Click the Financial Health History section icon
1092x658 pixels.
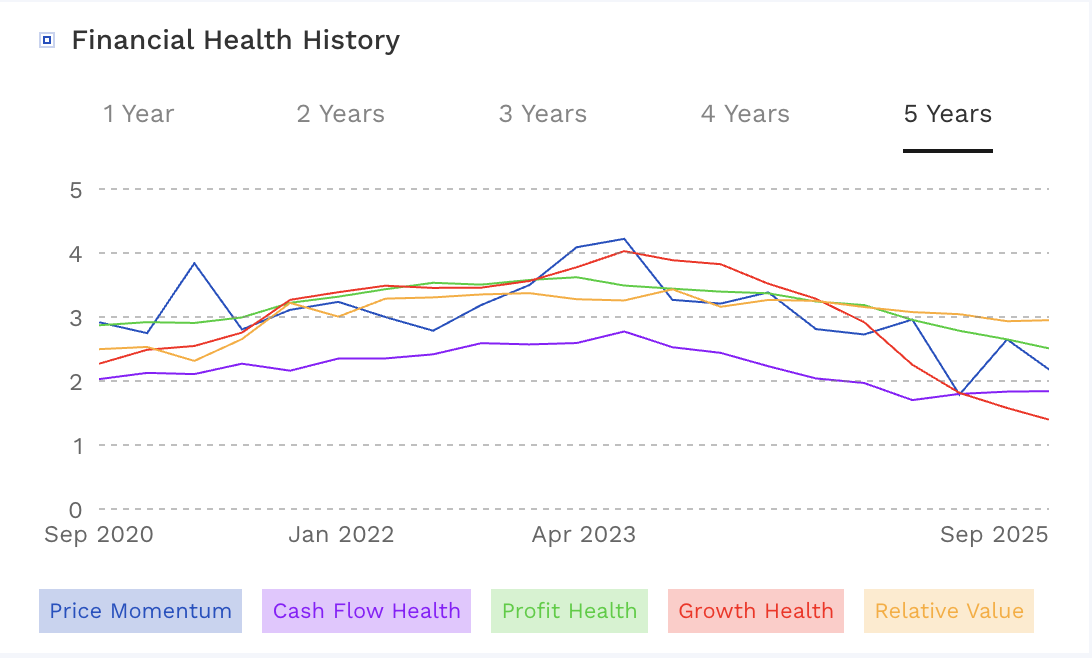point(45,38)
